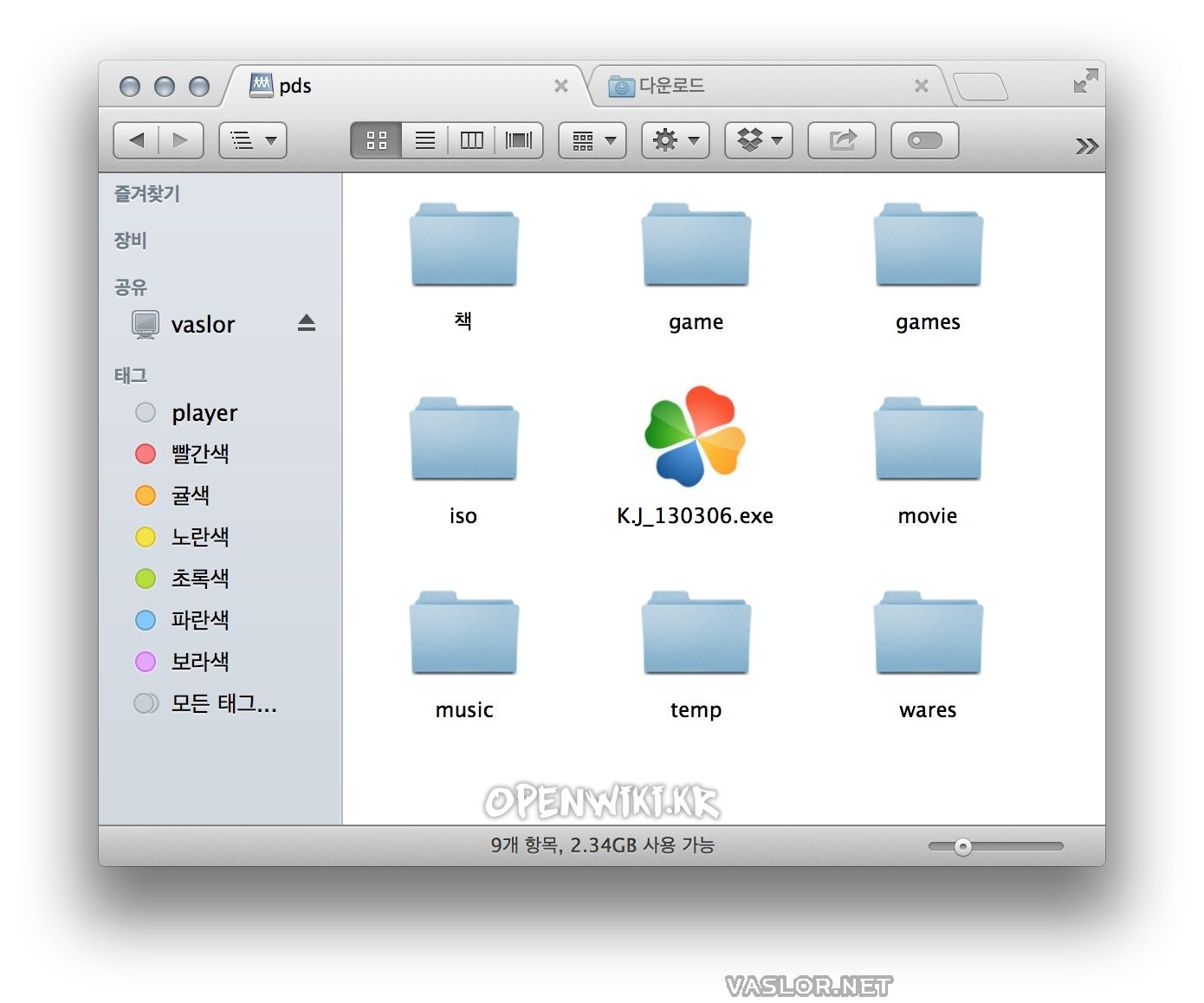The image size is (1204, 1003).
Task: Switch to list view
Action: point(424,140)
